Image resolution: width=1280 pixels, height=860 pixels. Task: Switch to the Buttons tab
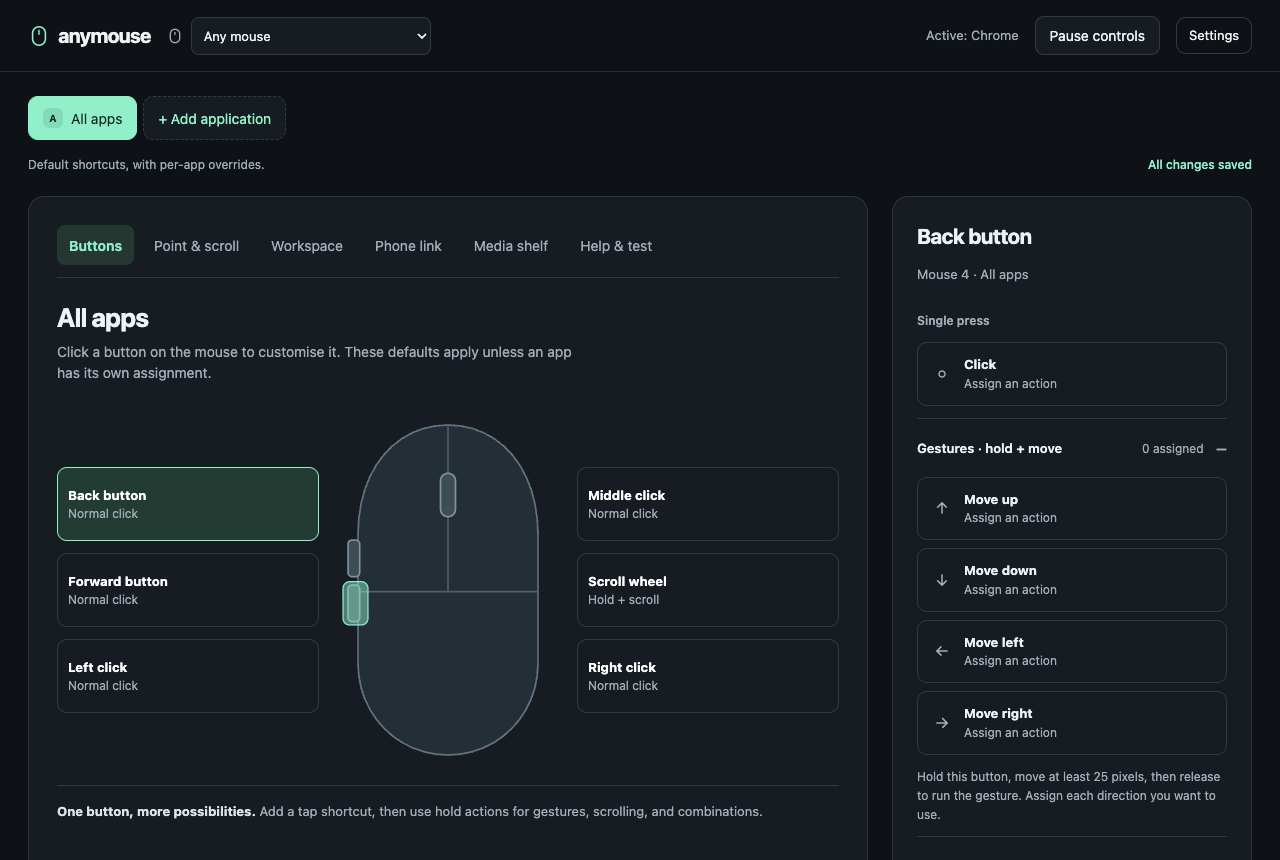click(x=96, y=246)
